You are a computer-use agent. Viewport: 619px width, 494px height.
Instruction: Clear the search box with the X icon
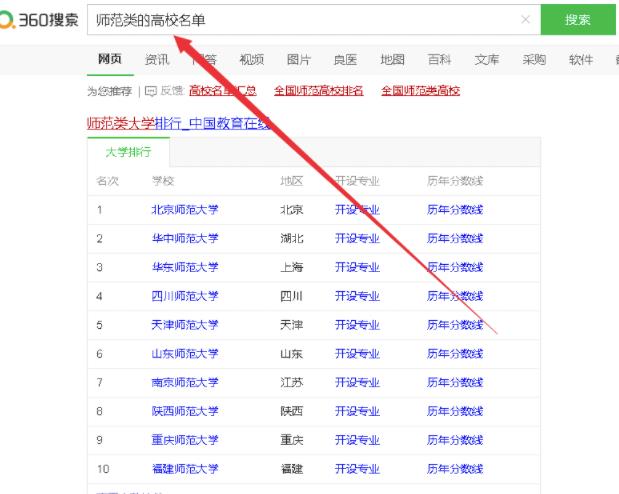526,20
